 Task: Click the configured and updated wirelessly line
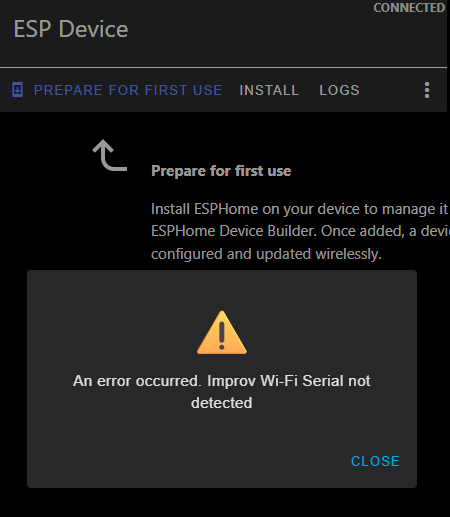point(266,254)
